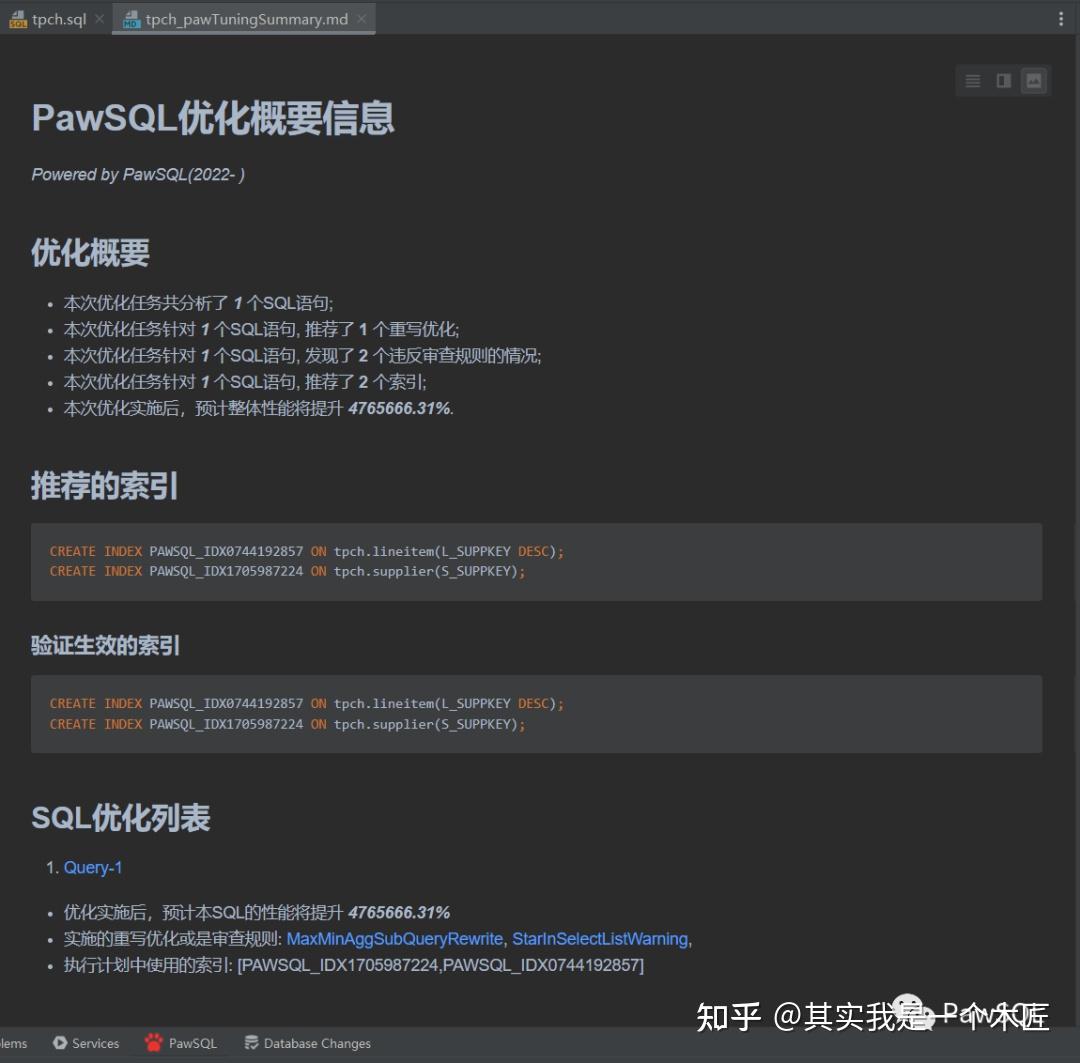This screenshot has width=1080, height=1063.
Task: Toggle the split editor-and-preview layout
Action: coord(1003,80)
